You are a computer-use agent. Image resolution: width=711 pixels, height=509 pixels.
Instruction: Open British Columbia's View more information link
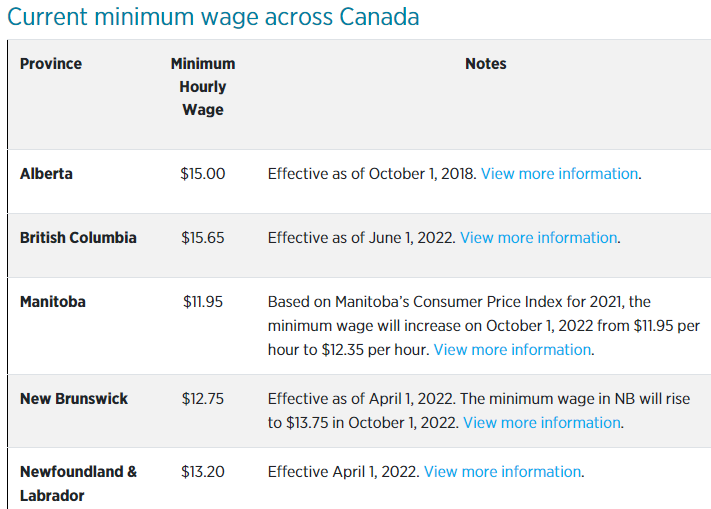point(539,238)
